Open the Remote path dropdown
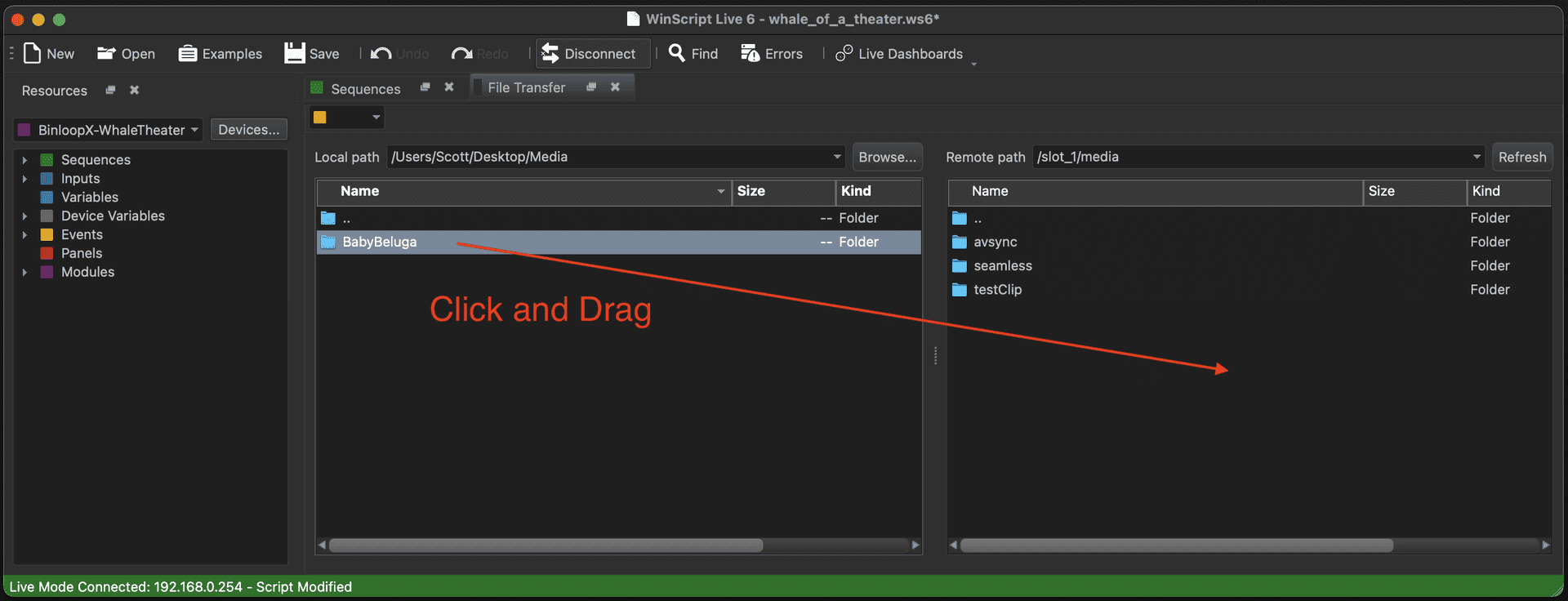This screenshot has height=601, width=1568. click(1477, 157)
